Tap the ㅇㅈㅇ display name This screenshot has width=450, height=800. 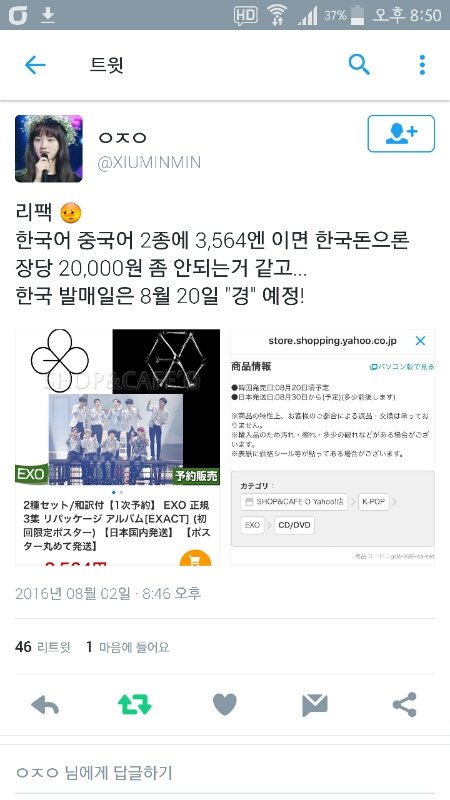tap(122, 138)
